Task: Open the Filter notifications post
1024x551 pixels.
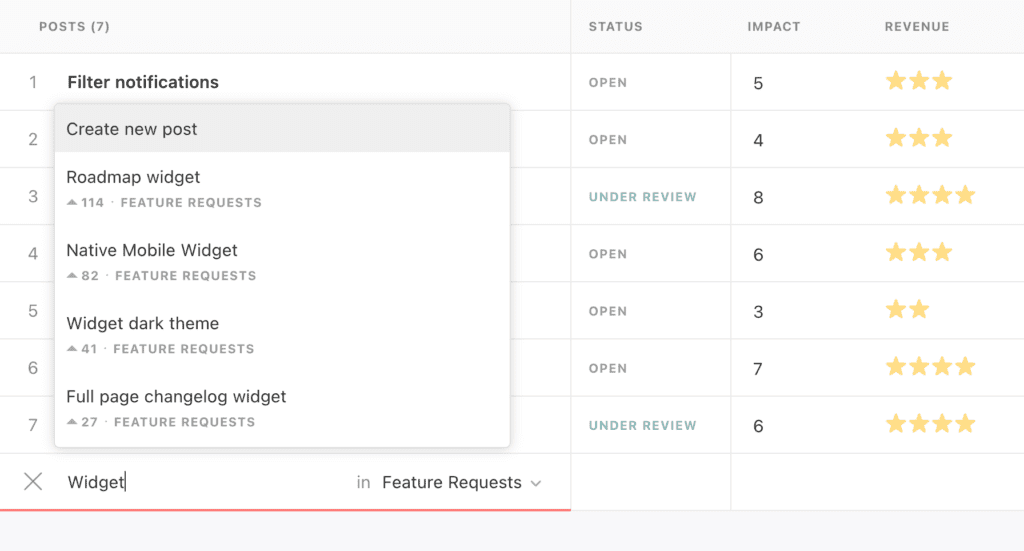Action: point(143,82)
